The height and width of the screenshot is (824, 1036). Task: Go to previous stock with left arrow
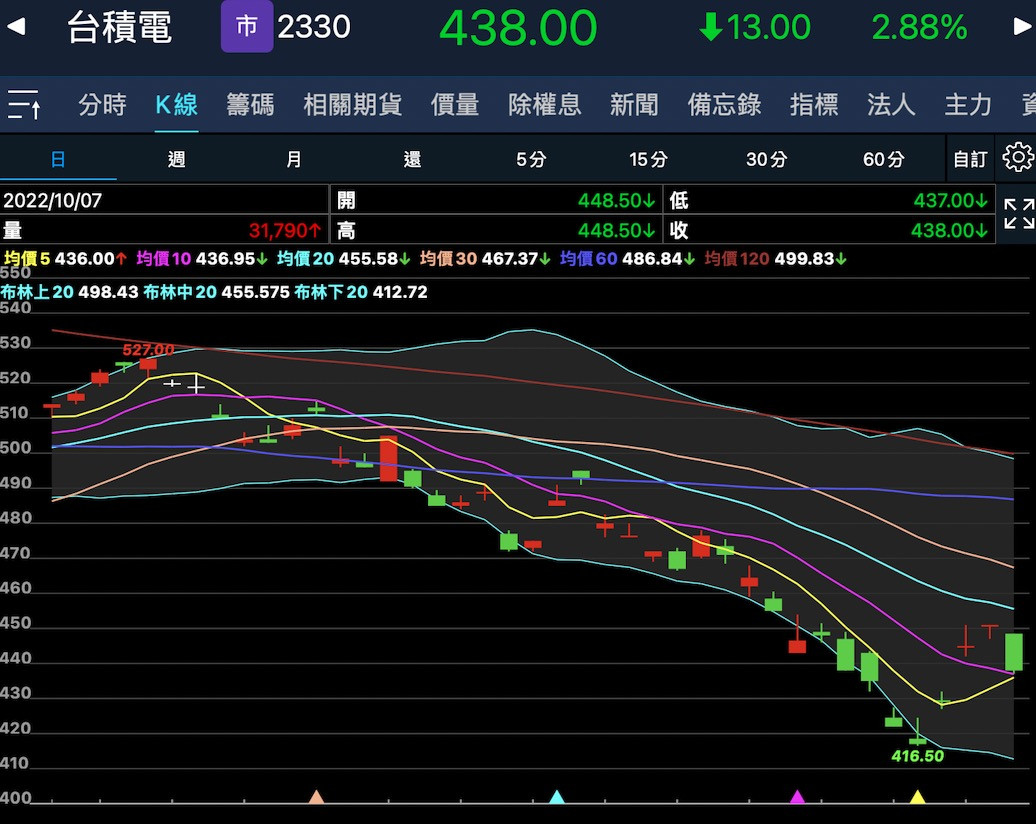click(16, 27)
